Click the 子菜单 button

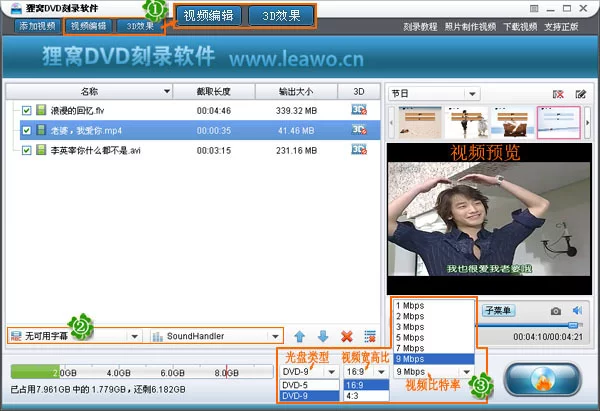[x=498, y=310]
